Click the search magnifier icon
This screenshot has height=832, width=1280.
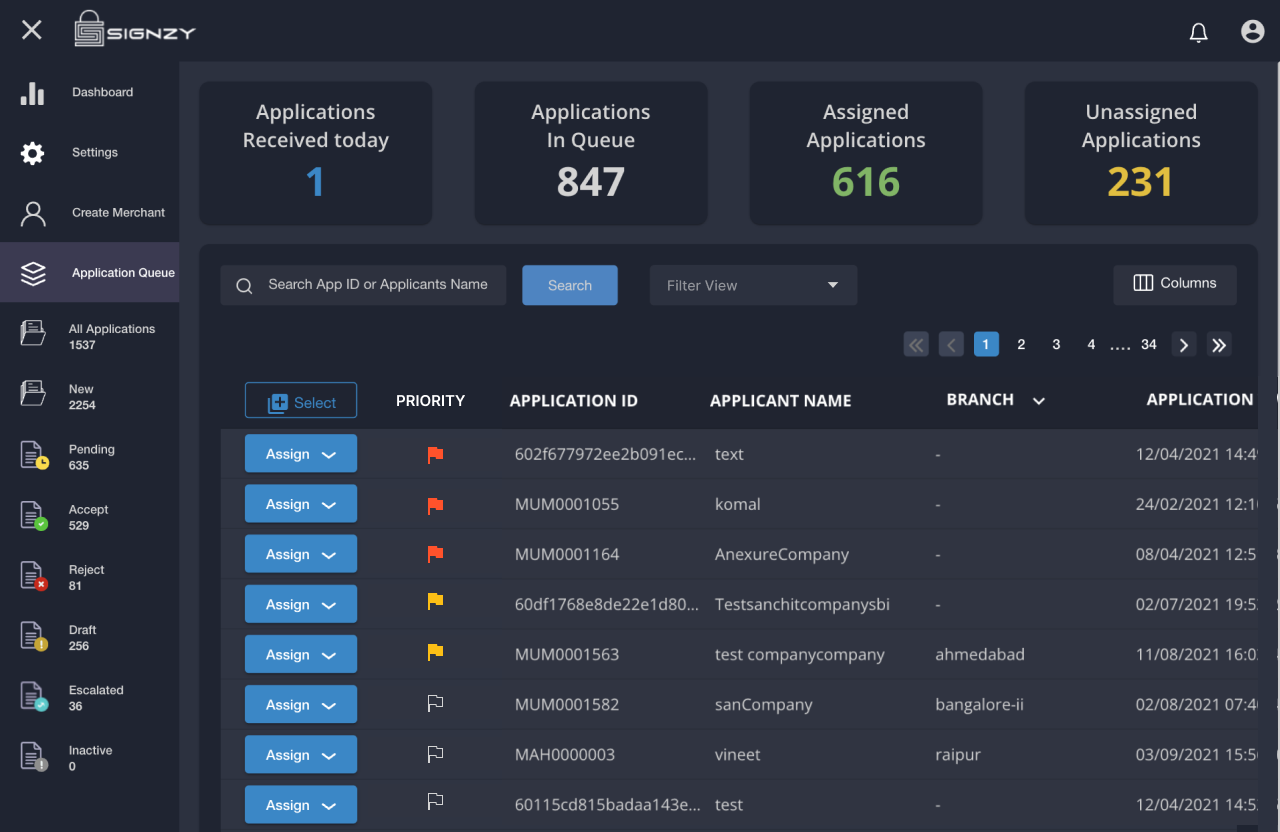244,286
